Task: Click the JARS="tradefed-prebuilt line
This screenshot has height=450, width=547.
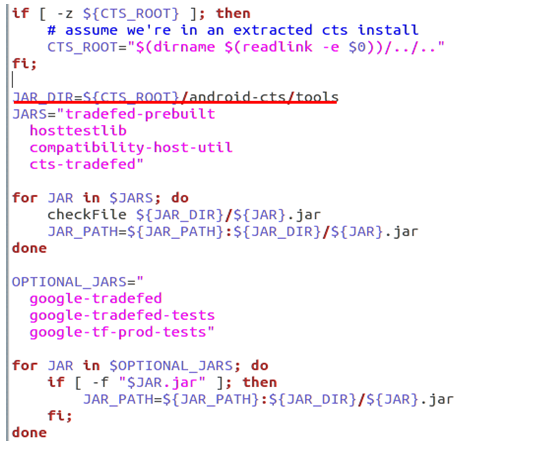Action: coord(114,114)
